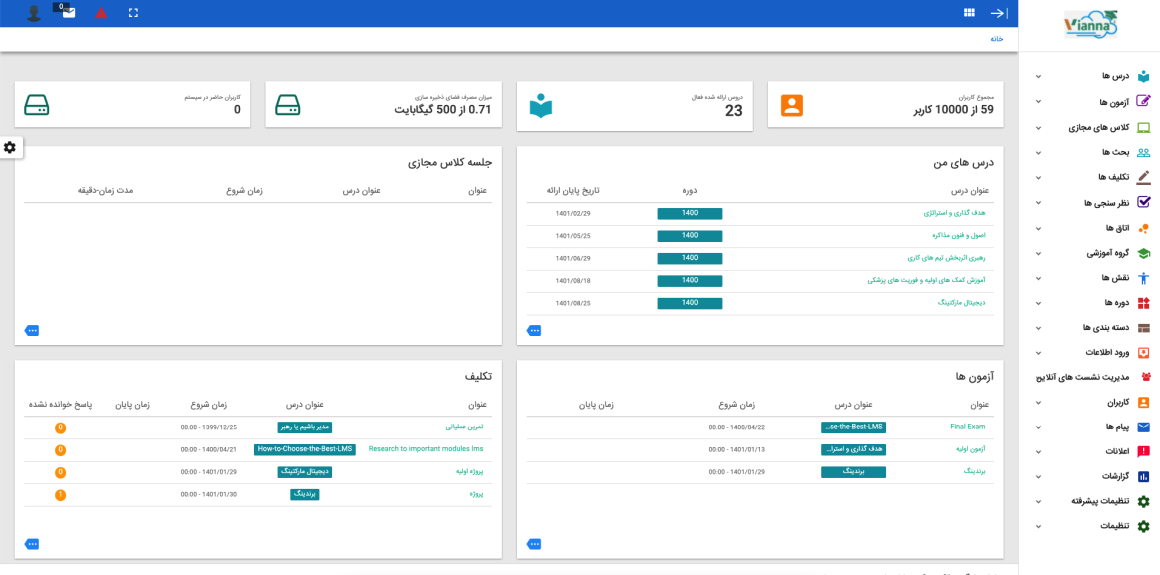This screenshot has height=575, width=1160.
Task: Open the user profile avatar icon
Action: 33,13
